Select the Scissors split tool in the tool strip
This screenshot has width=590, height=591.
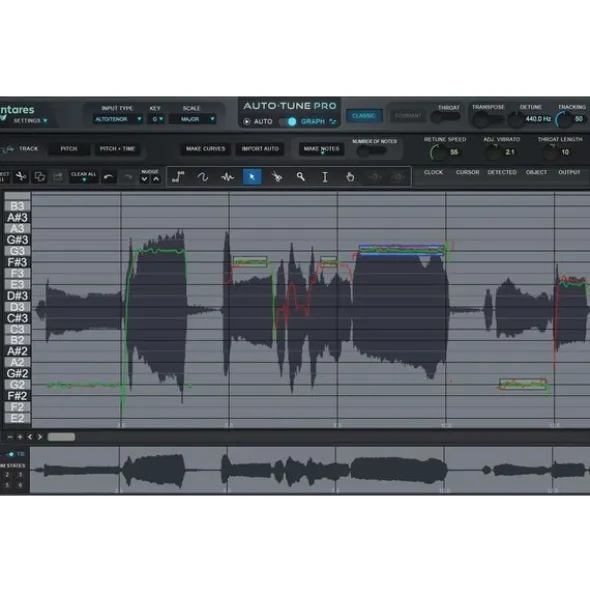276,176
